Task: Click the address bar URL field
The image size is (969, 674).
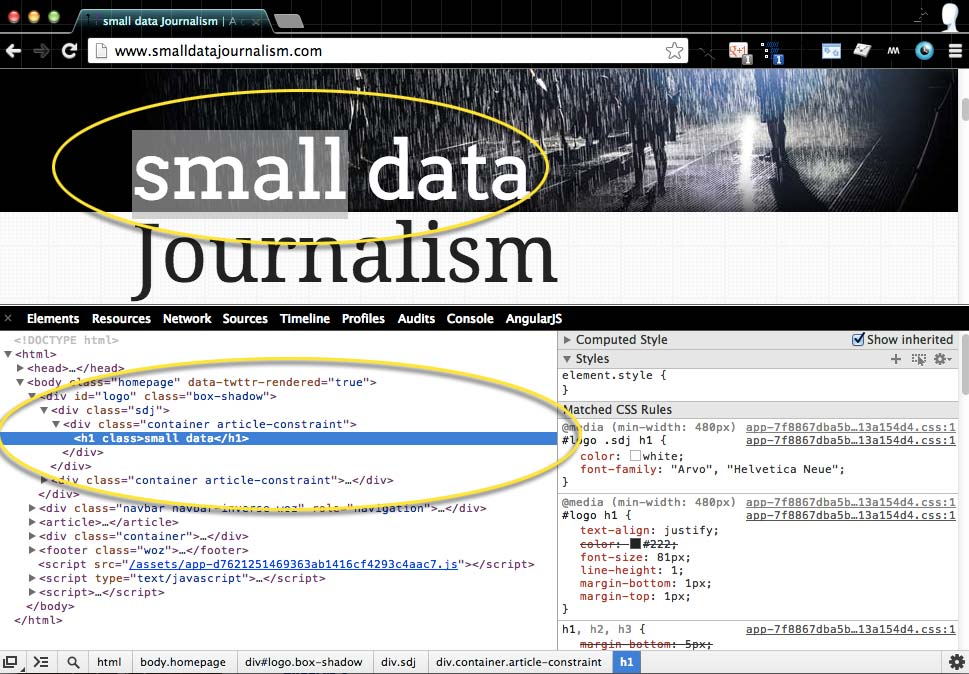Action: 388,51
